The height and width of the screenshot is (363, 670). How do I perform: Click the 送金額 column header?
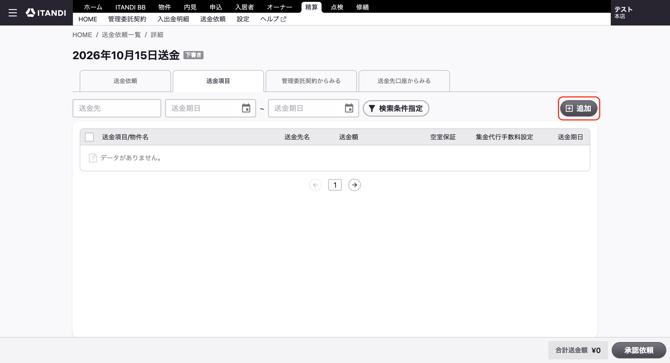click(x=349, y=137)
